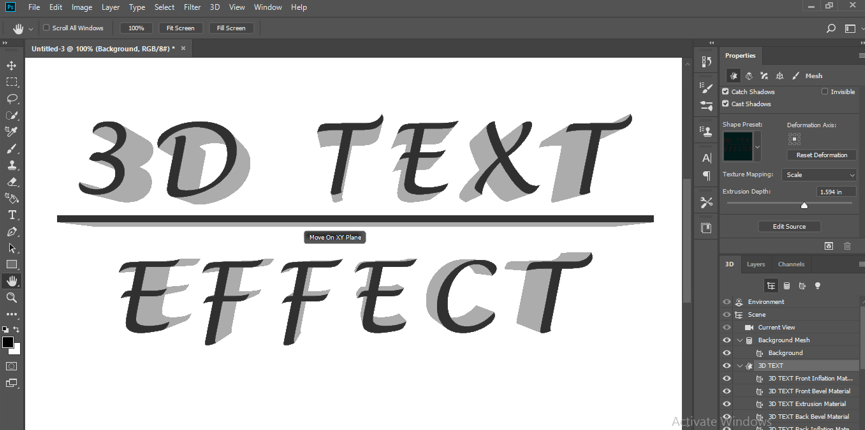Select the Move tool
The image size is (865, 430).
[x=11, y=66]
